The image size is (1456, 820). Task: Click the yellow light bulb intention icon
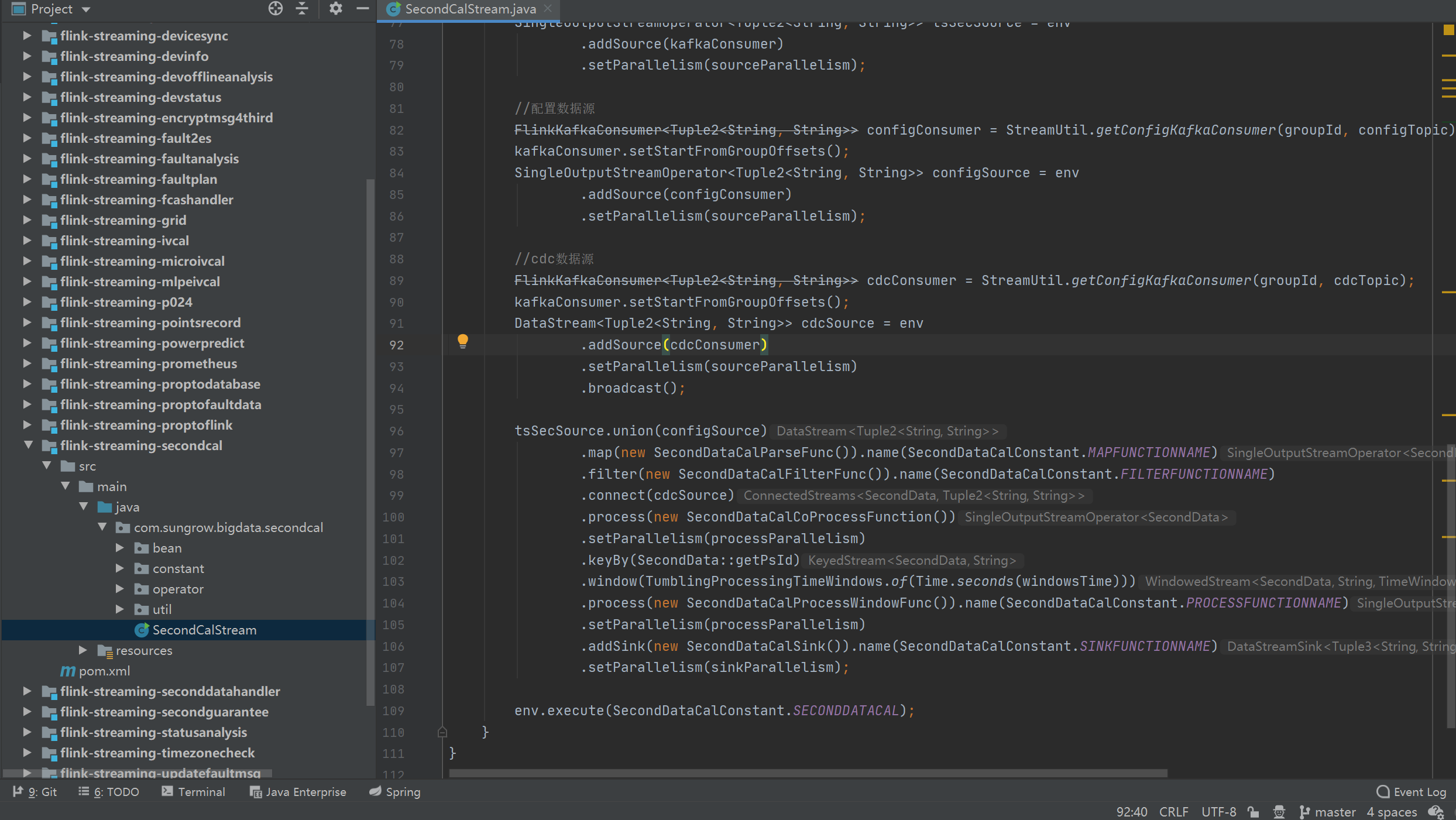[462, 341]
